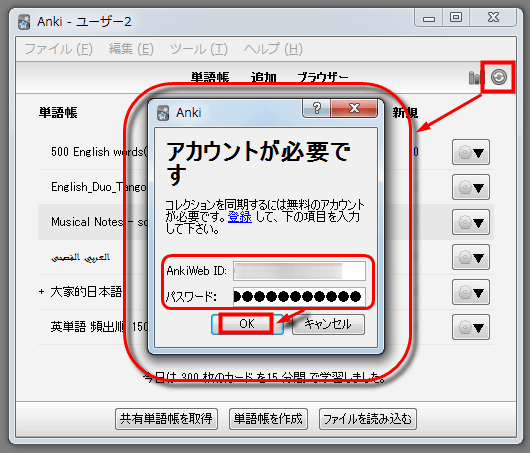Switch to the 単語帳 toolbar link
The height and width of the screenshot is (453, 530).
tap(210, 77)
